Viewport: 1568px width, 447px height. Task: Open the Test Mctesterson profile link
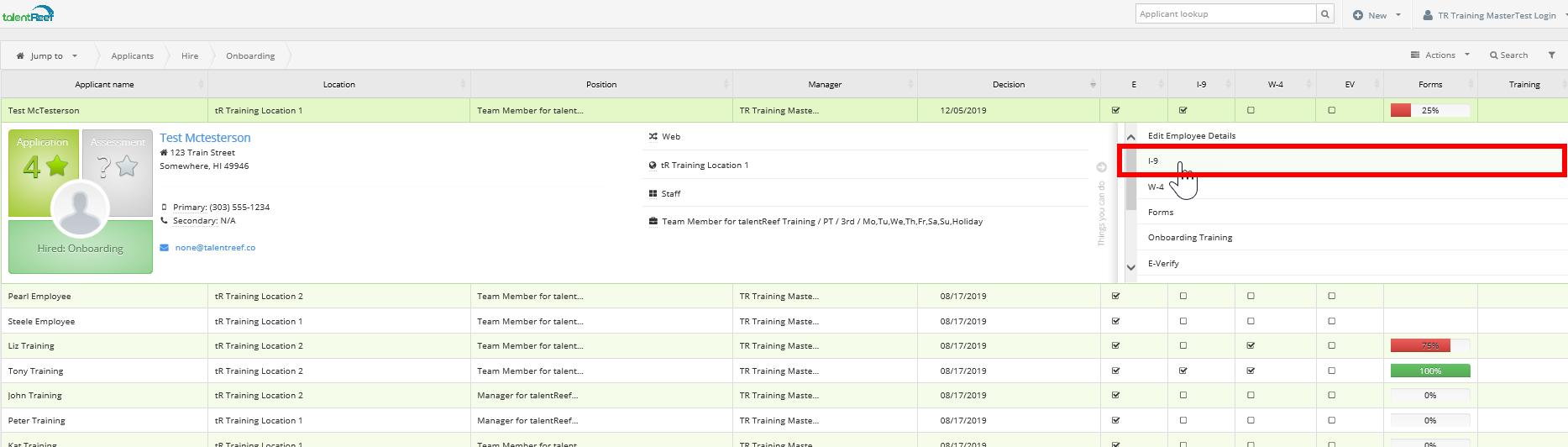205,138
